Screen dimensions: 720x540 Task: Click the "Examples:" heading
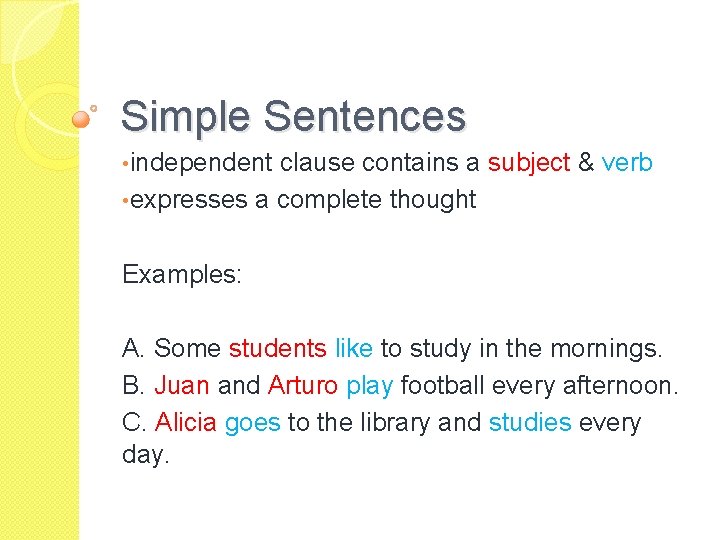pyautogui.click(x=181, y=274)
